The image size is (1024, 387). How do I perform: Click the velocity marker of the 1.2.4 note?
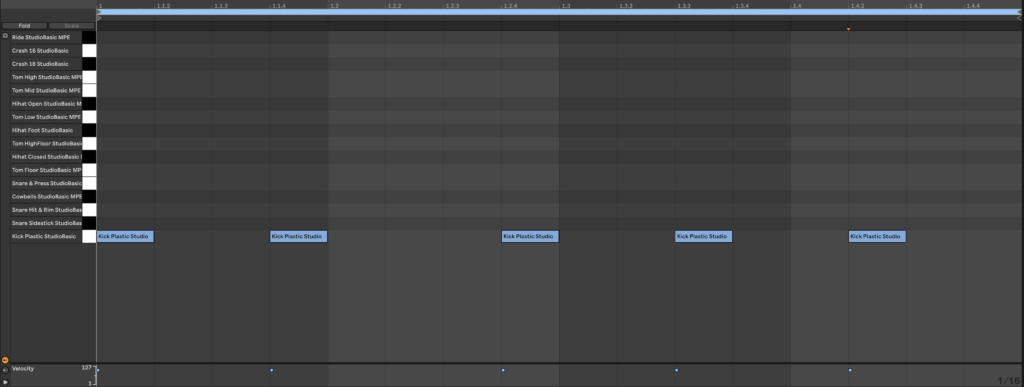coord(503,370)
